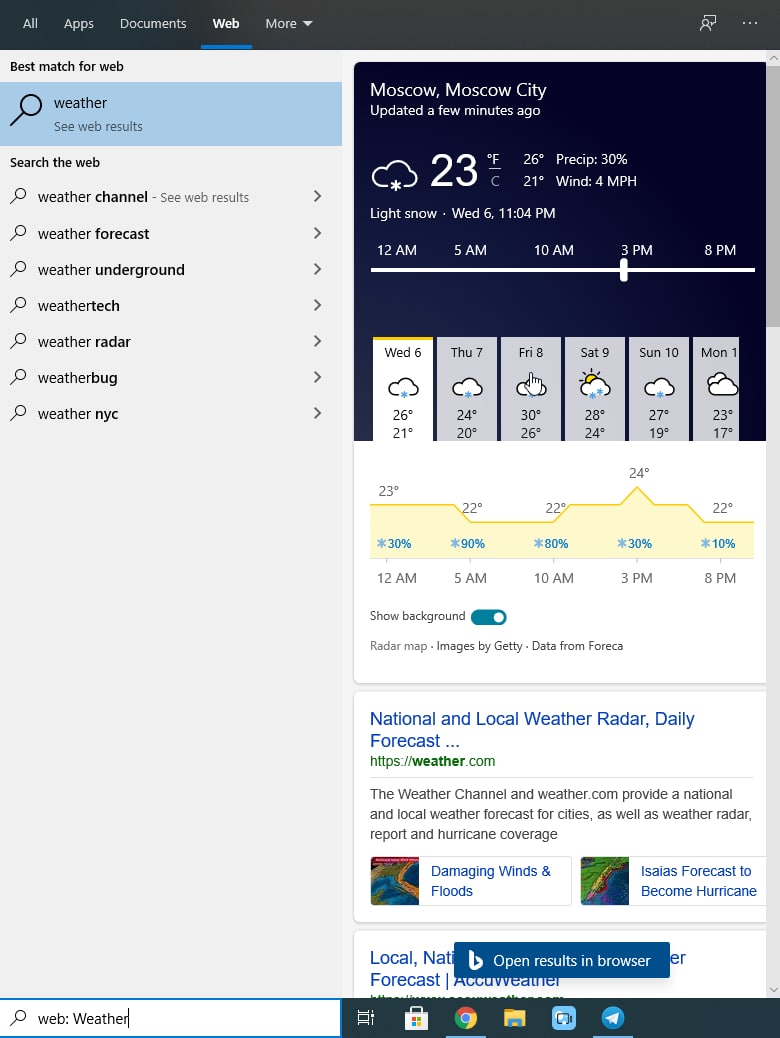Expand the 'weather nyc' suggestion arrow
The height and width of the screenshot is (1038, 780).
[317, 413]
